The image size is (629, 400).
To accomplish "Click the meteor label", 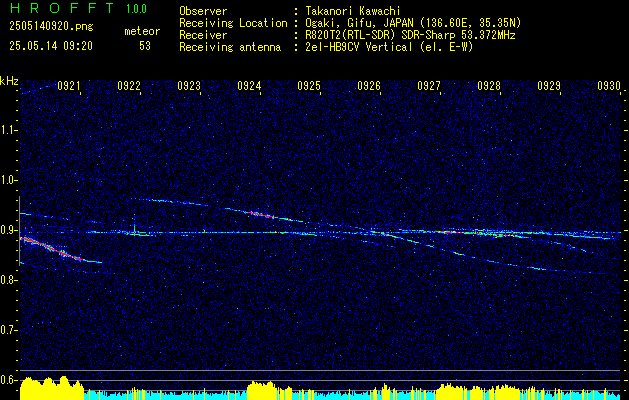I will [142, 31].
